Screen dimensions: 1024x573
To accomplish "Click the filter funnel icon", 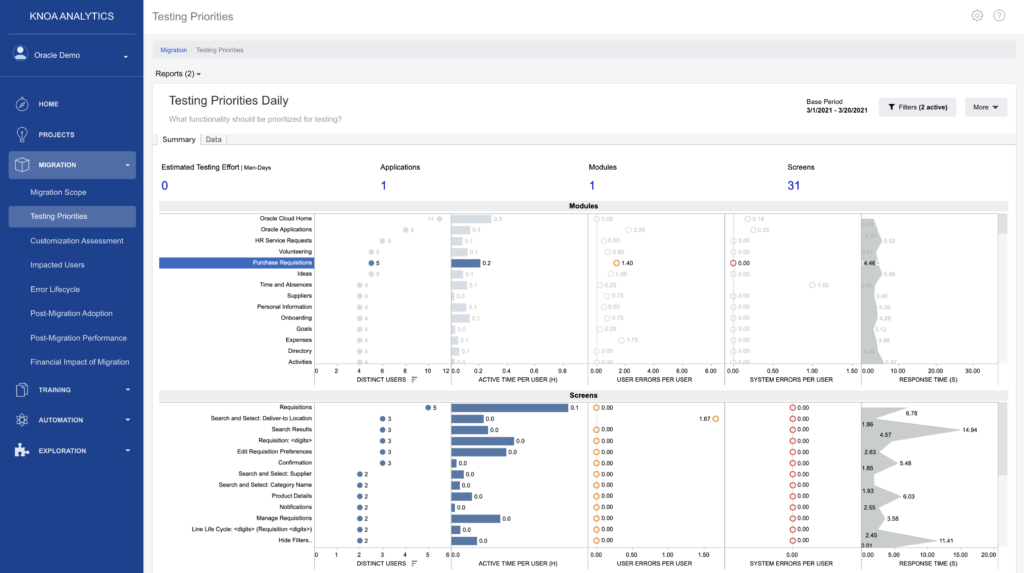I will 891,107.
